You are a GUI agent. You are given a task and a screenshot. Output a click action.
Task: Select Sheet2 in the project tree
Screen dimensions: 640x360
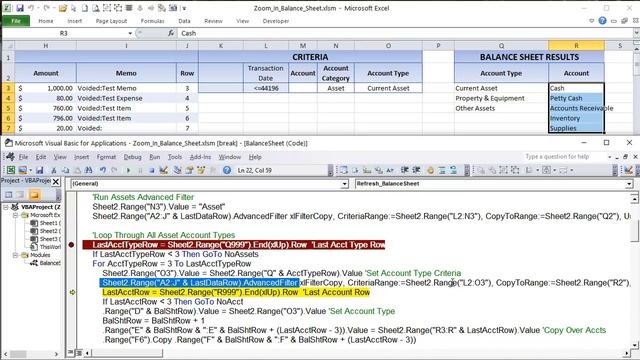46,231
